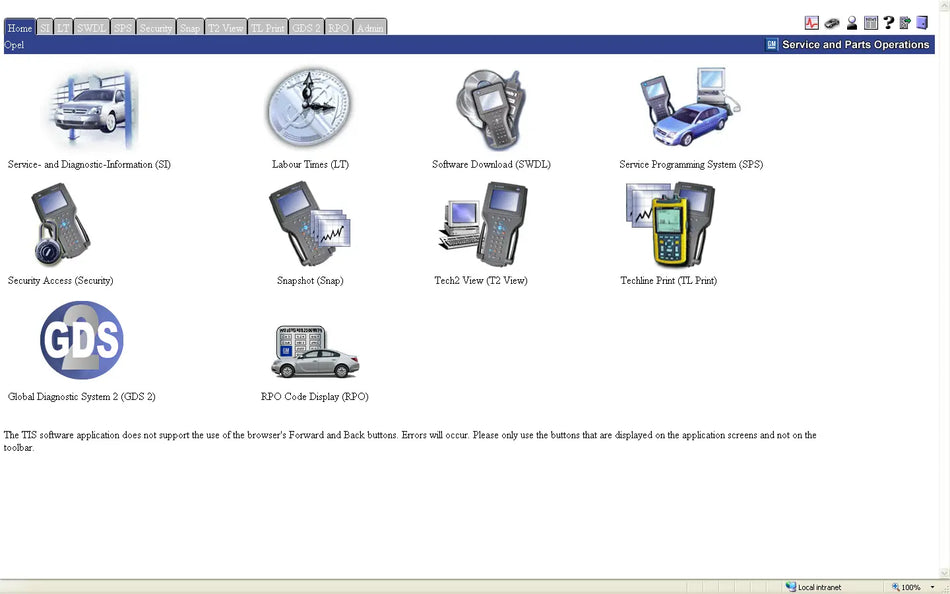Open the Snapshot tool icon
Viewport: 950px width, 594px height.
309,223
